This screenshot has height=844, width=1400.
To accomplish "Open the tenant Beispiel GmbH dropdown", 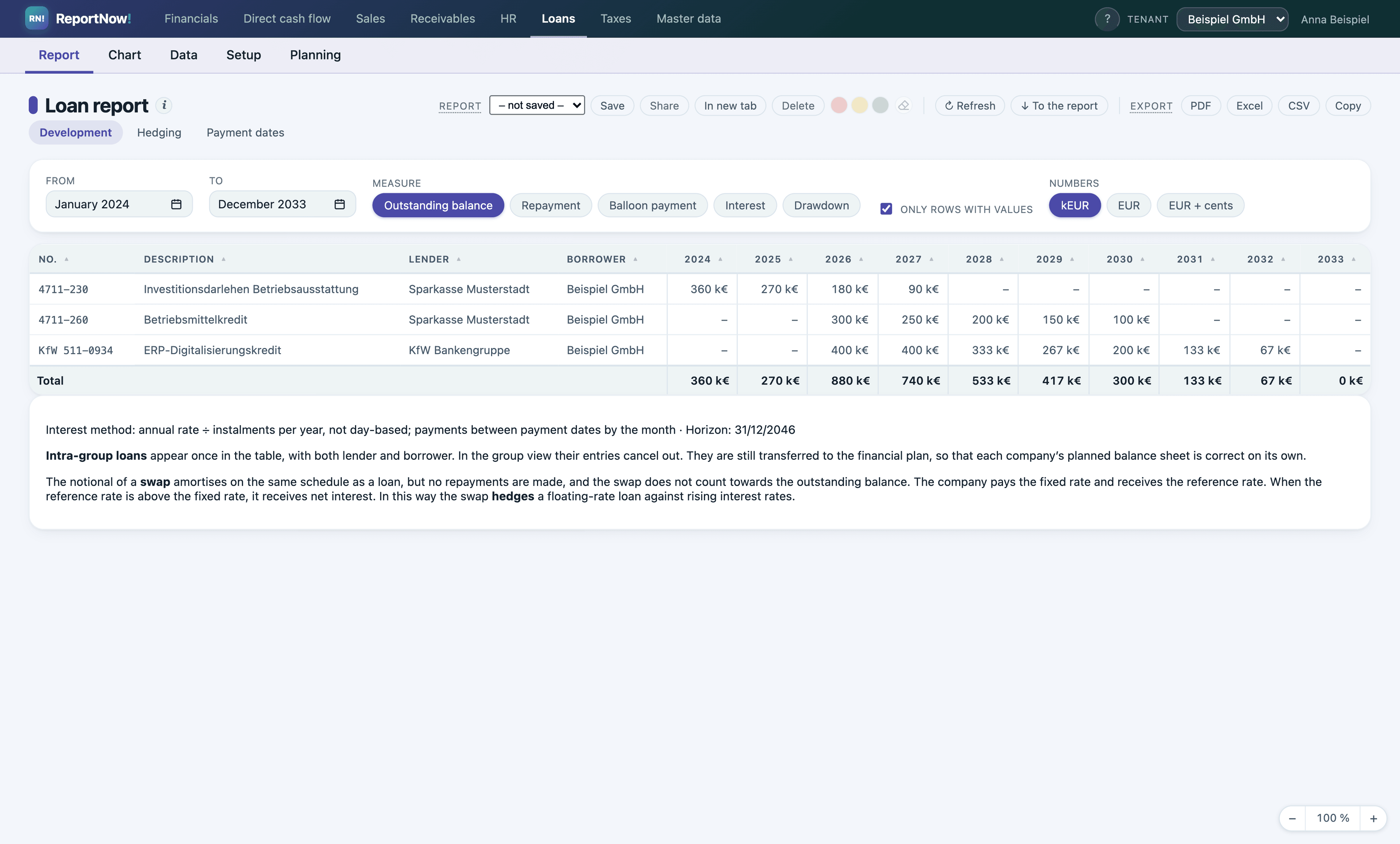I will (1232, 19).
